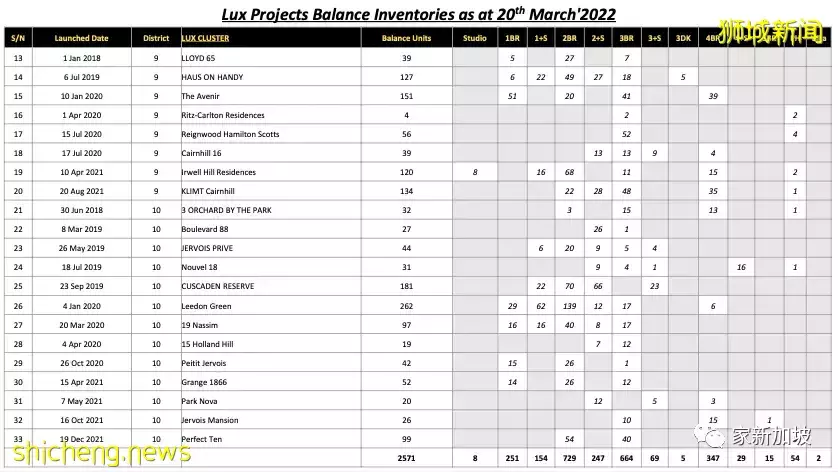Select the total balance units 2571 cell
Viewport: 838px width, 472px height.
[x=406, y=457]
